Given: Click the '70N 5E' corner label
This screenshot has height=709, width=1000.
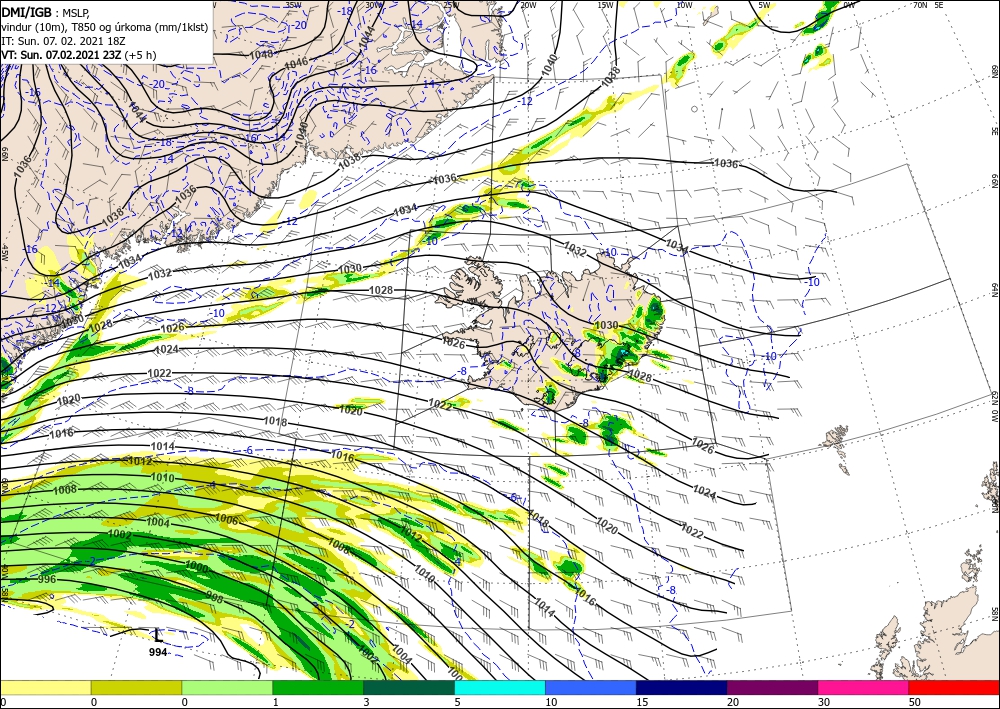Looking at the screenshot, I should pyautogui.click(x=929, y=5).
